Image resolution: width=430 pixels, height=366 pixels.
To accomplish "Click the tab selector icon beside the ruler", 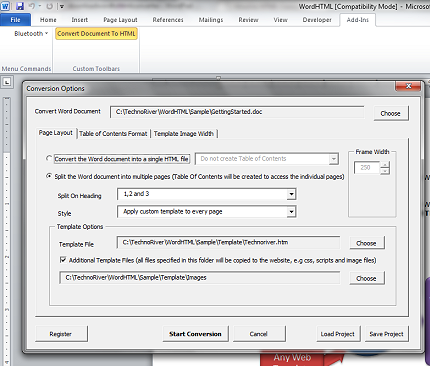I will [7, 82].
